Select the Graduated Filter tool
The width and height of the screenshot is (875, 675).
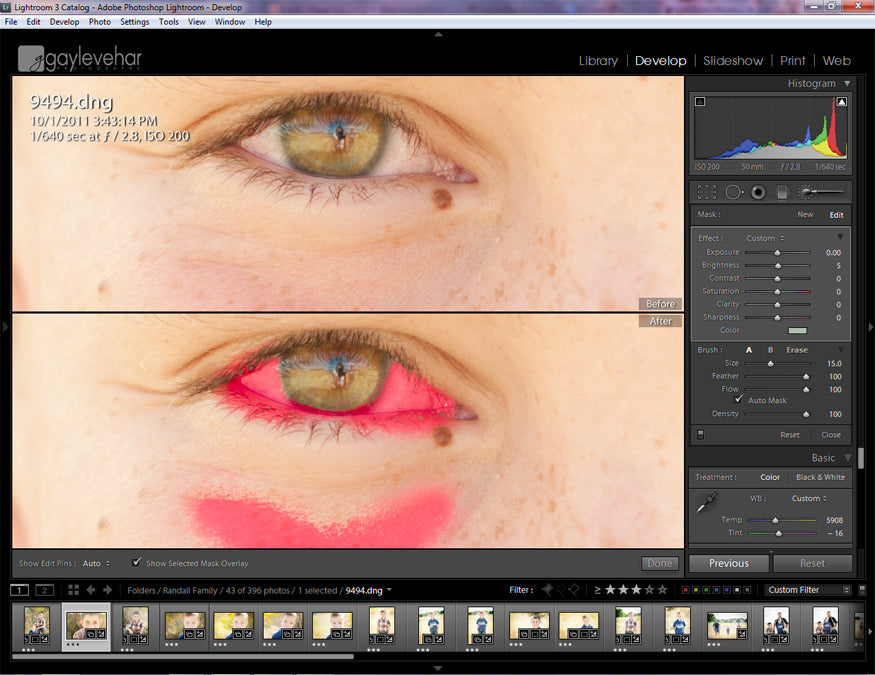(x=783, y=192)
